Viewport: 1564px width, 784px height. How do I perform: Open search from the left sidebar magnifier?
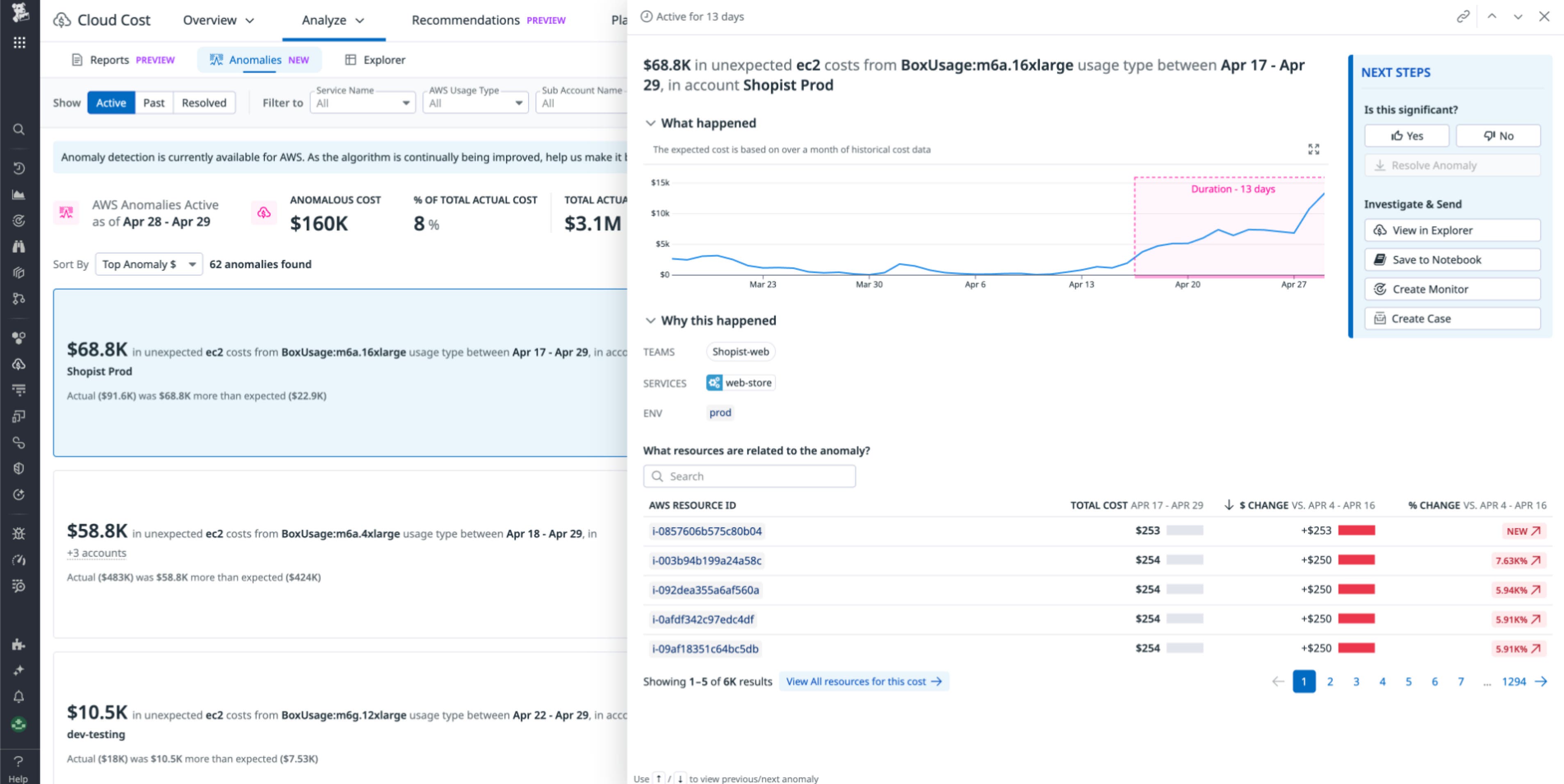(x=19, y=129)
